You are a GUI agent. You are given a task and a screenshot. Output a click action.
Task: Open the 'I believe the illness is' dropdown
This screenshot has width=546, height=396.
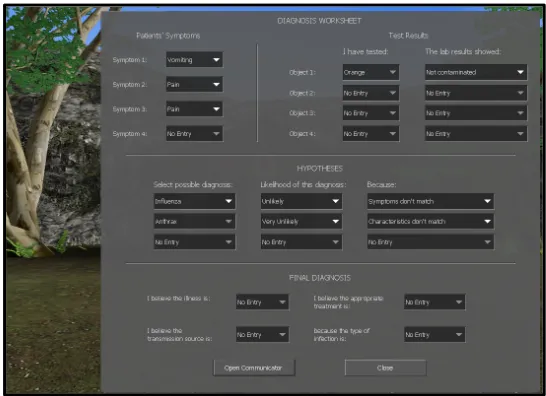262,302
